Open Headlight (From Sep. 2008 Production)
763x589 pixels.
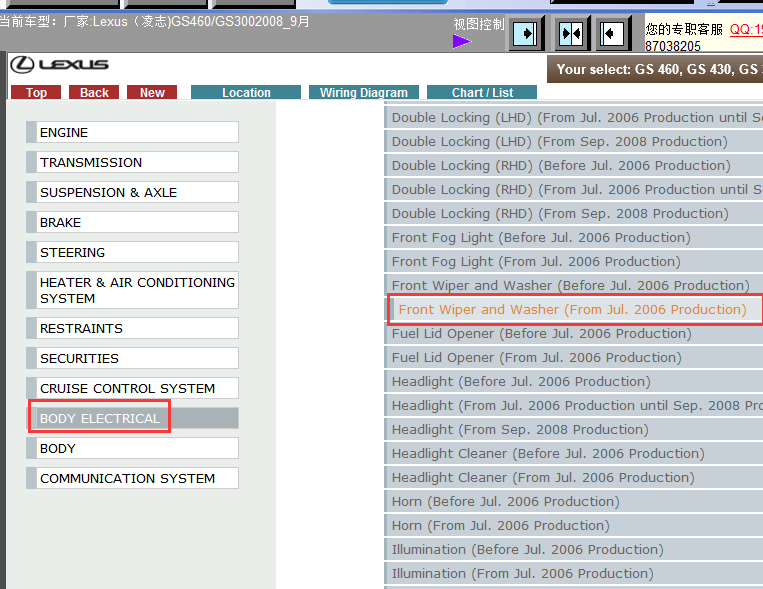click(x=574, y=430)
